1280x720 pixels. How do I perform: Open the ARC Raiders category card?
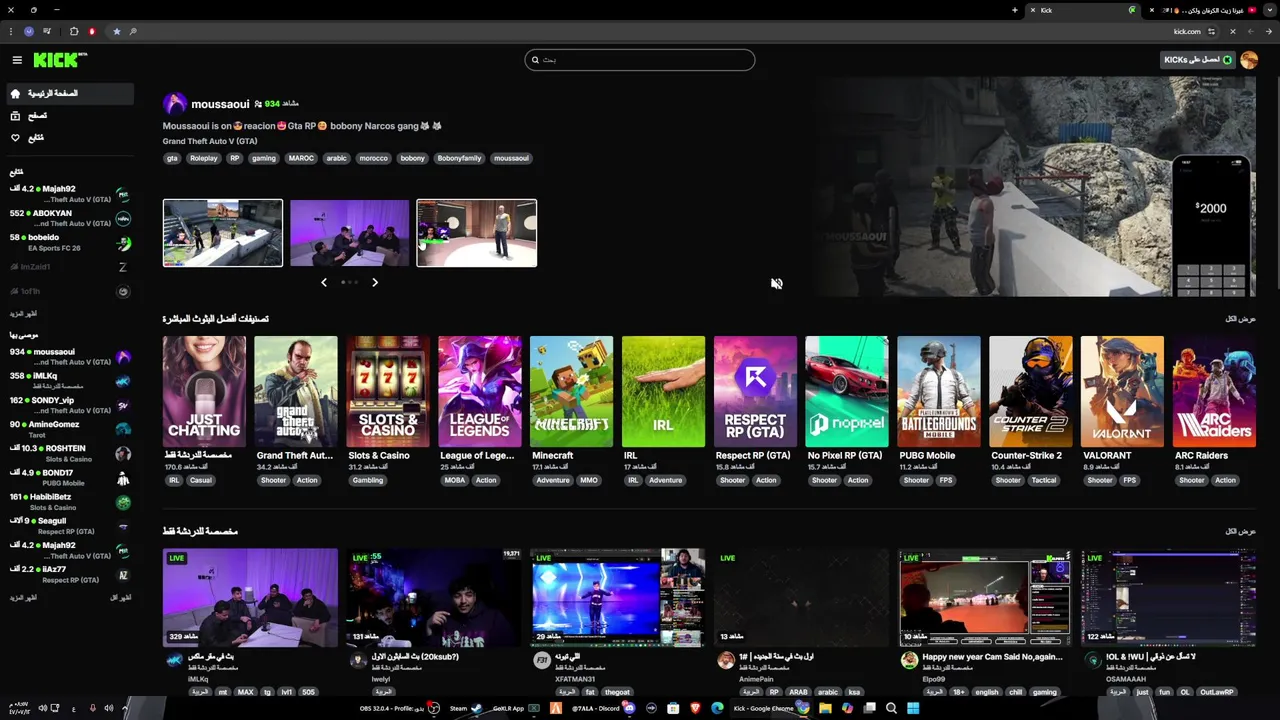pos(1214,391)
